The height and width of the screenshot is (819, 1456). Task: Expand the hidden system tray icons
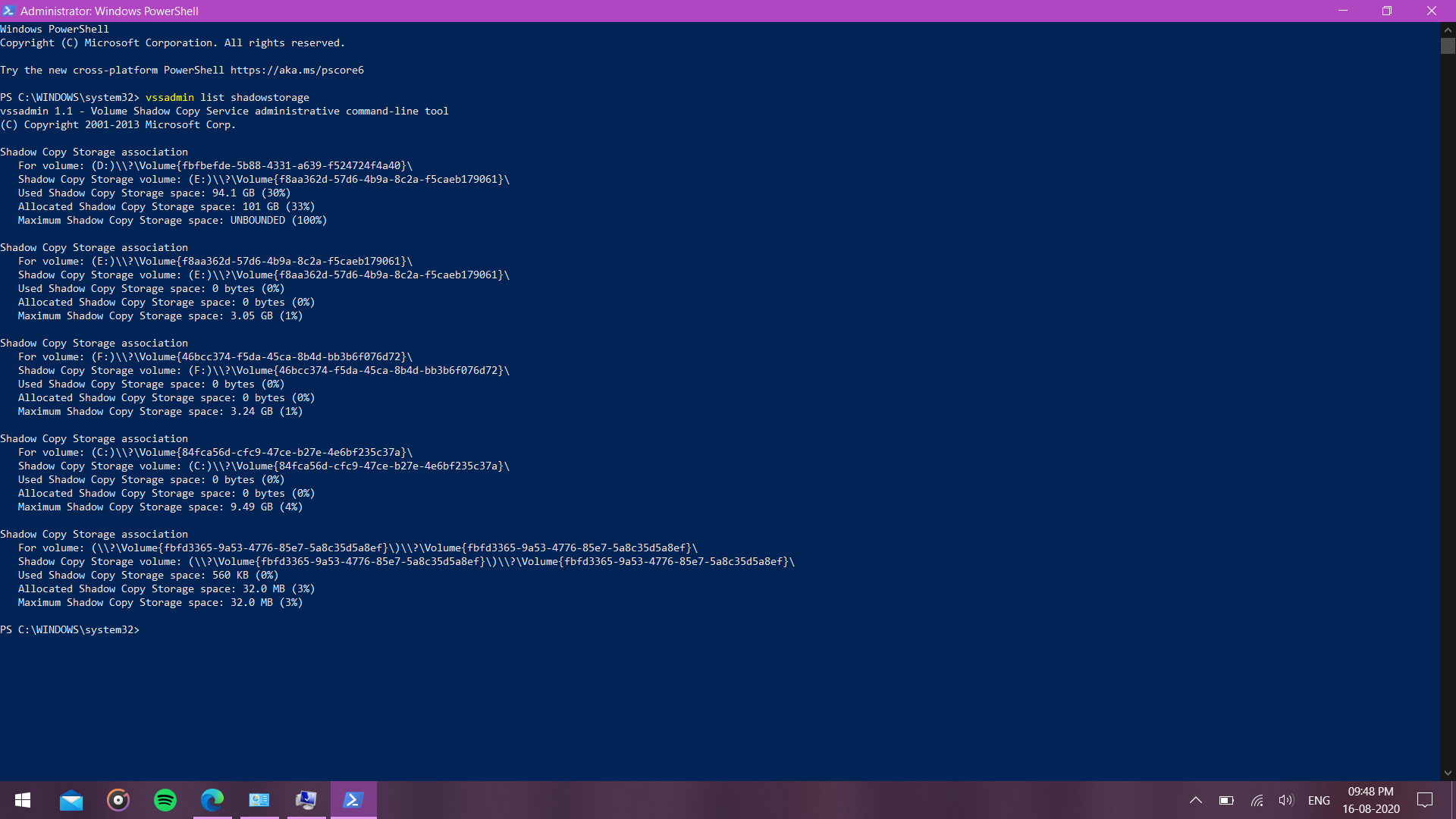click(x=1196, y=800)
